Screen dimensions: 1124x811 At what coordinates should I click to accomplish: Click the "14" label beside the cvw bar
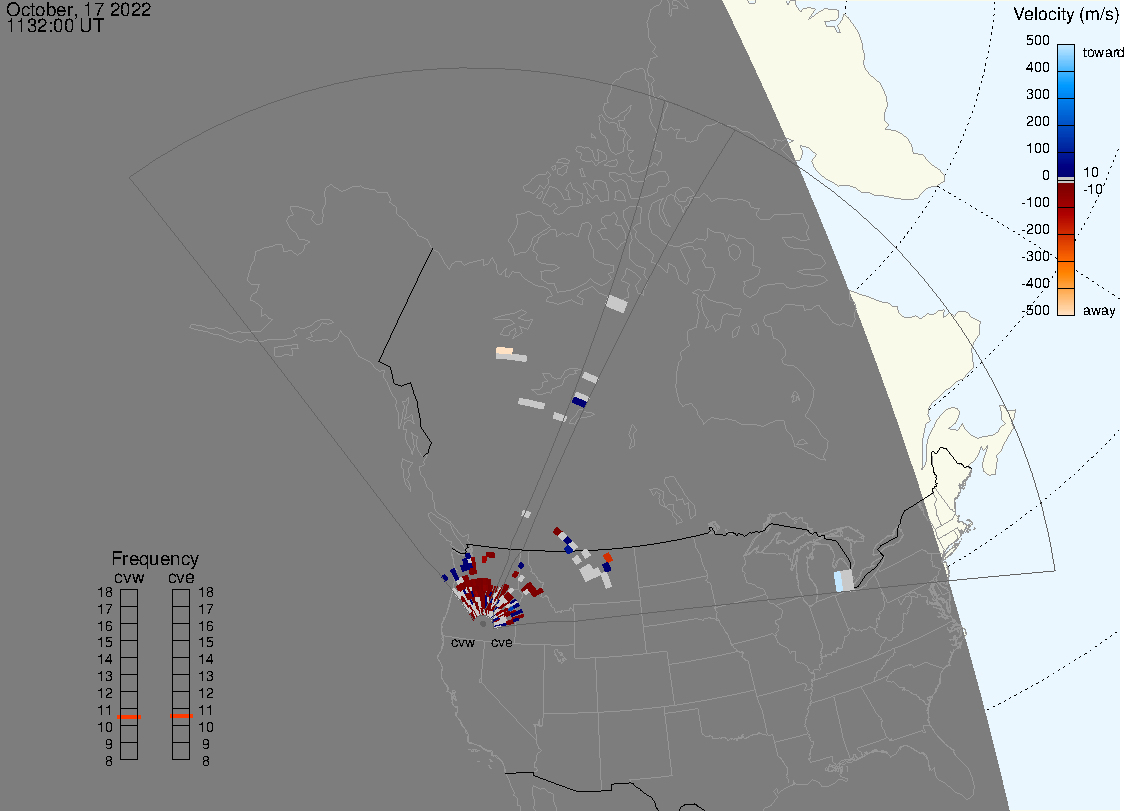click(105, 660)
